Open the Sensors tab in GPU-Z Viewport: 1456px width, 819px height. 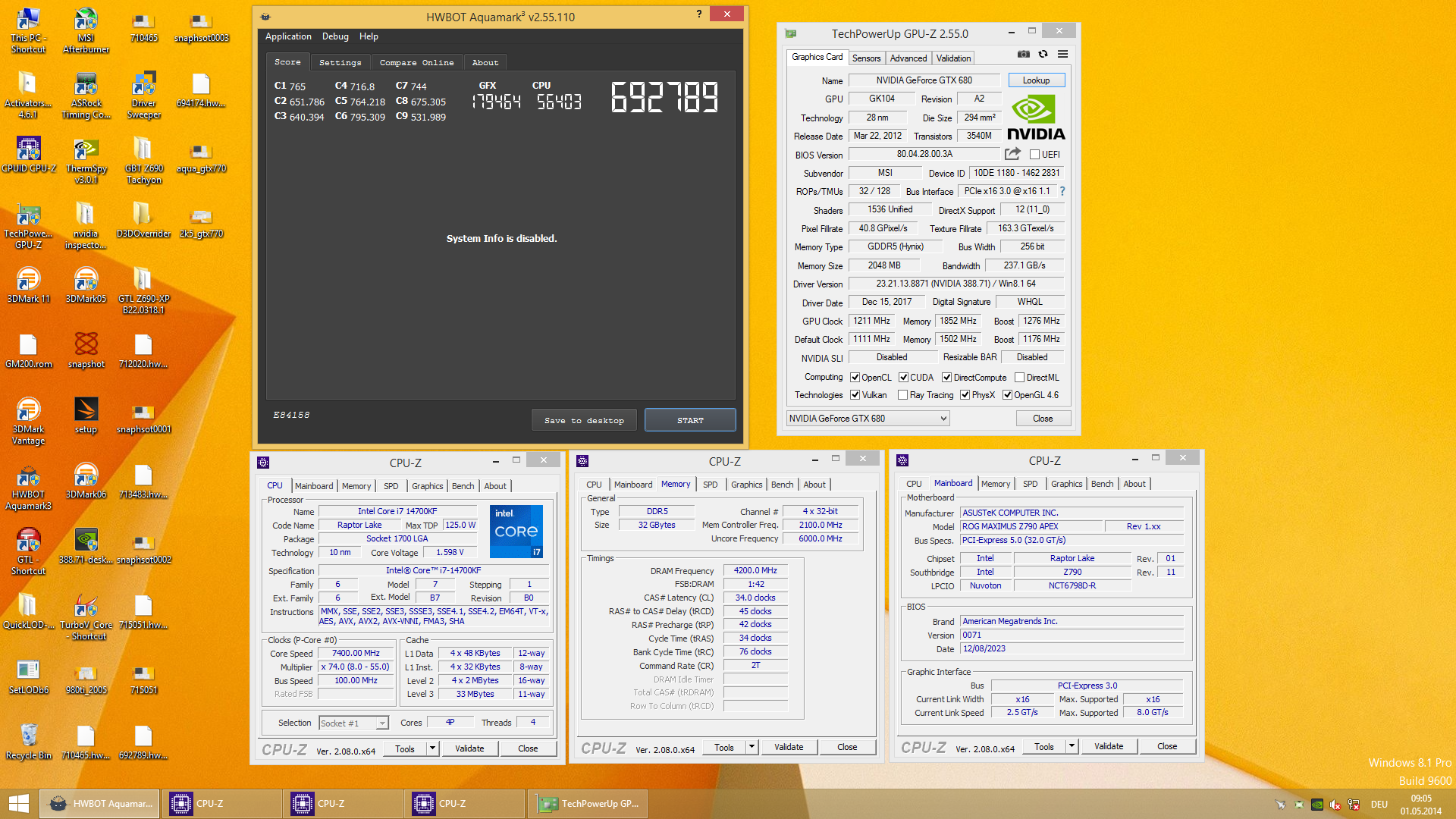pos(866,58)
